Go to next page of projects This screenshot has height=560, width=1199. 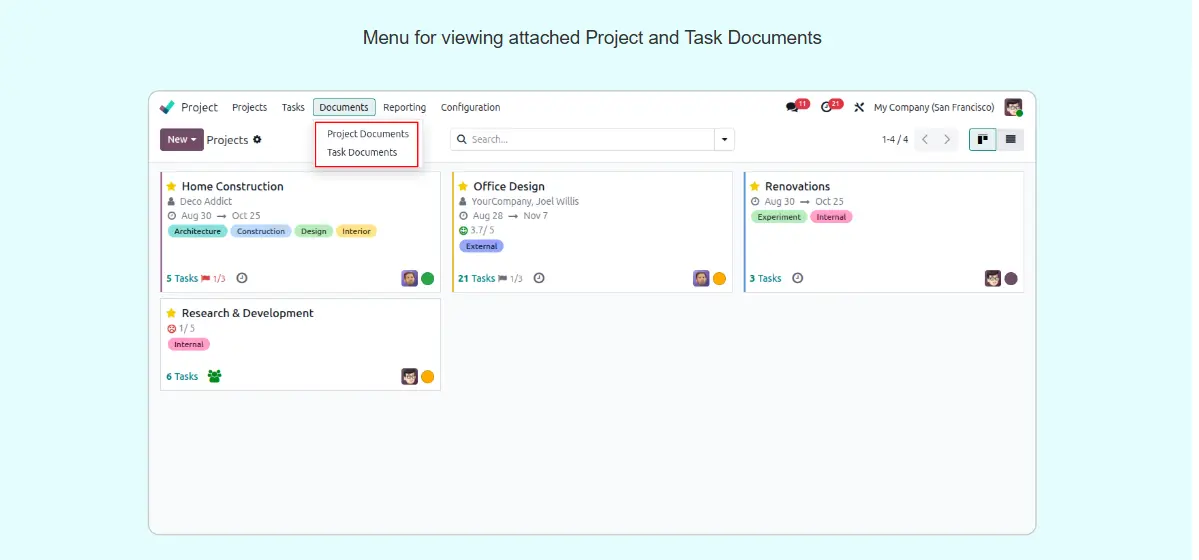click(947, 140)
